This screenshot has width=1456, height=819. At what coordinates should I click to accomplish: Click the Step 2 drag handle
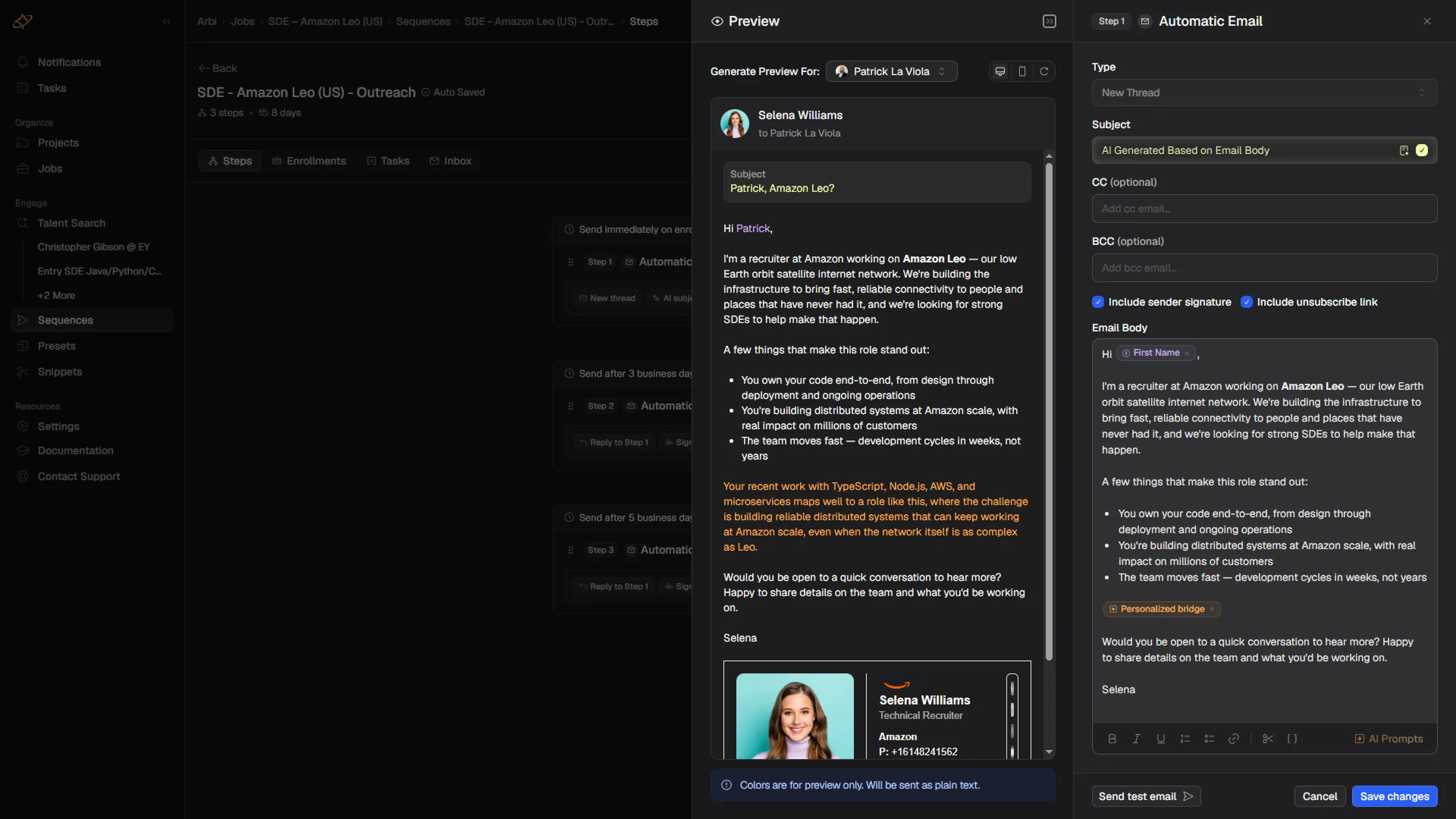pyautogui.click(x=570, y=406)
